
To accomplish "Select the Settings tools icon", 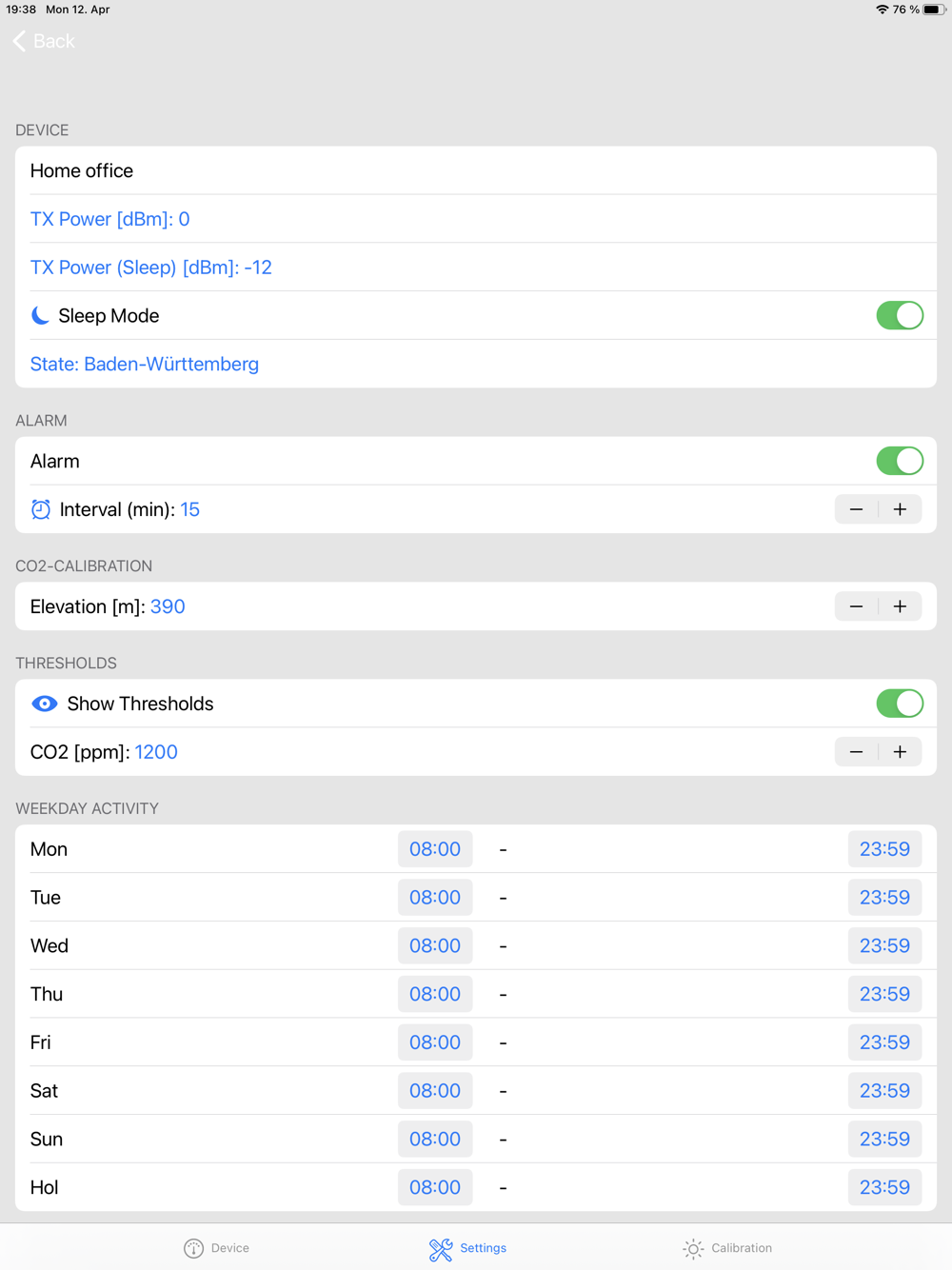I will [x=441, y=1249].
